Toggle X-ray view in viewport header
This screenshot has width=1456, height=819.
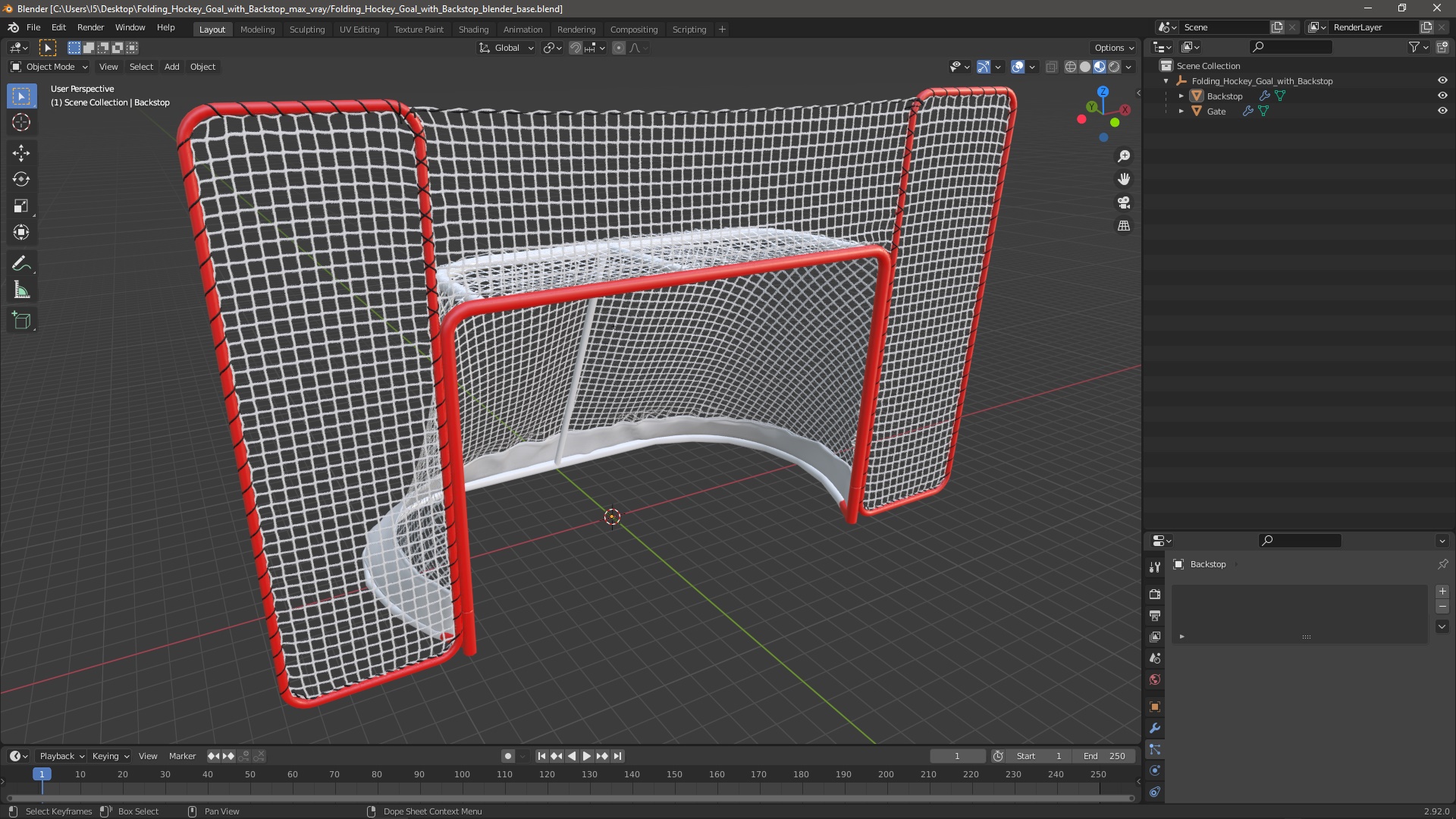1051,67
